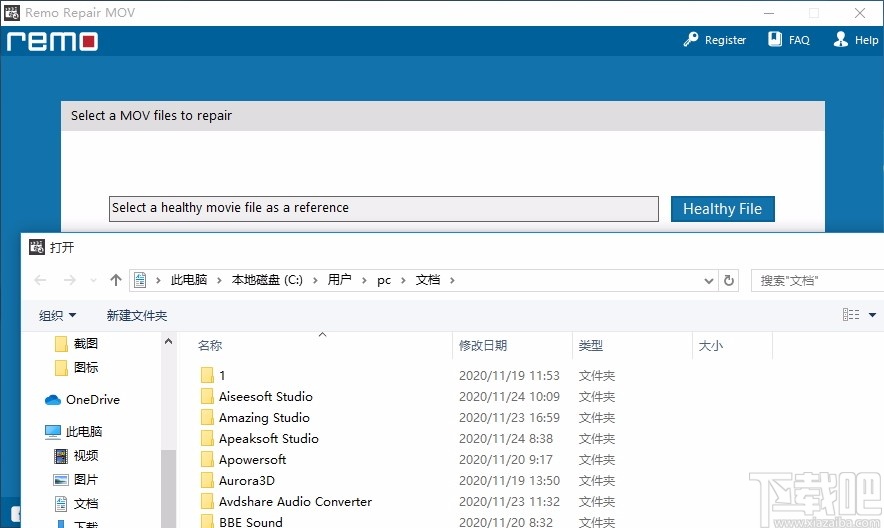884x528 pixels.
Task: Expand chevron after 文档 breadcrumb
Action: 452,280
